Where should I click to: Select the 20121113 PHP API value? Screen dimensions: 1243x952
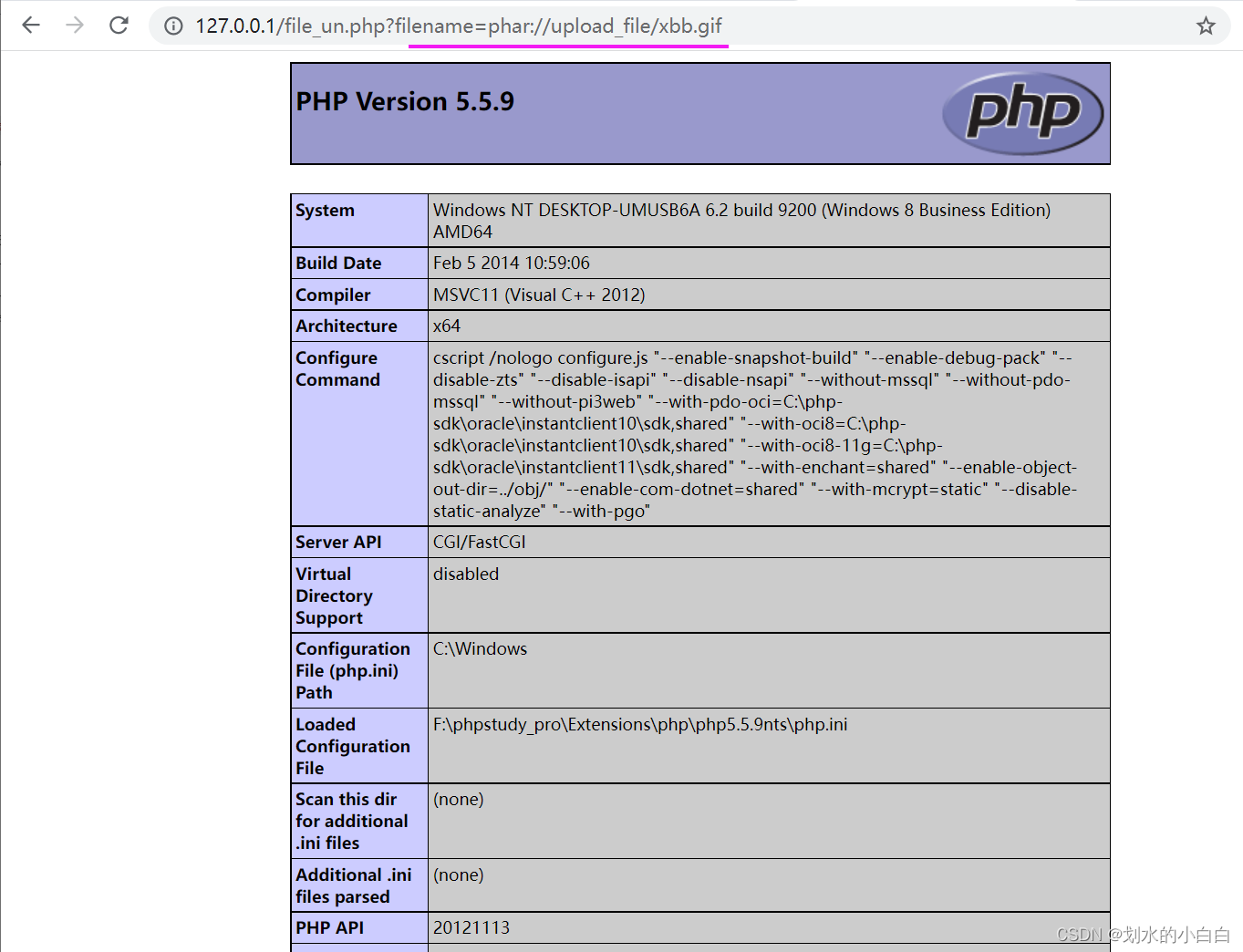click(471, 928)
